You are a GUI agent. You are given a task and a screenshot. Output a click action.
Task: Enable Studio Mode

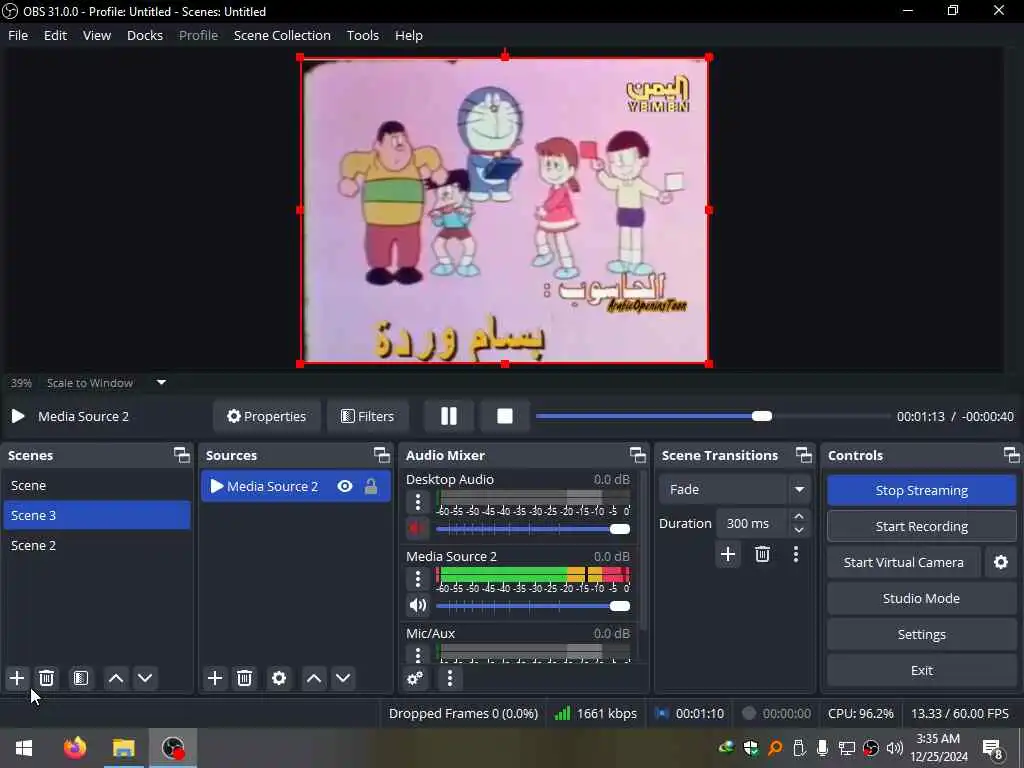(x=921, y=598)
